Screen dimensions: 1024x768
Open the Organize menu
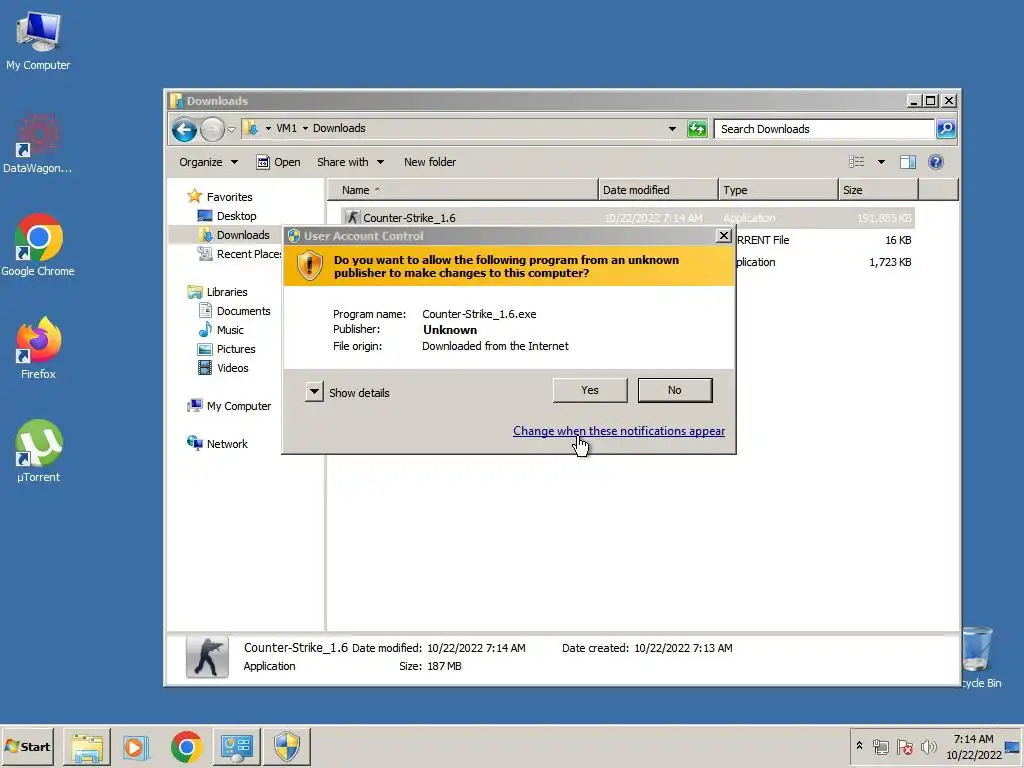click(x=208, y=162)
